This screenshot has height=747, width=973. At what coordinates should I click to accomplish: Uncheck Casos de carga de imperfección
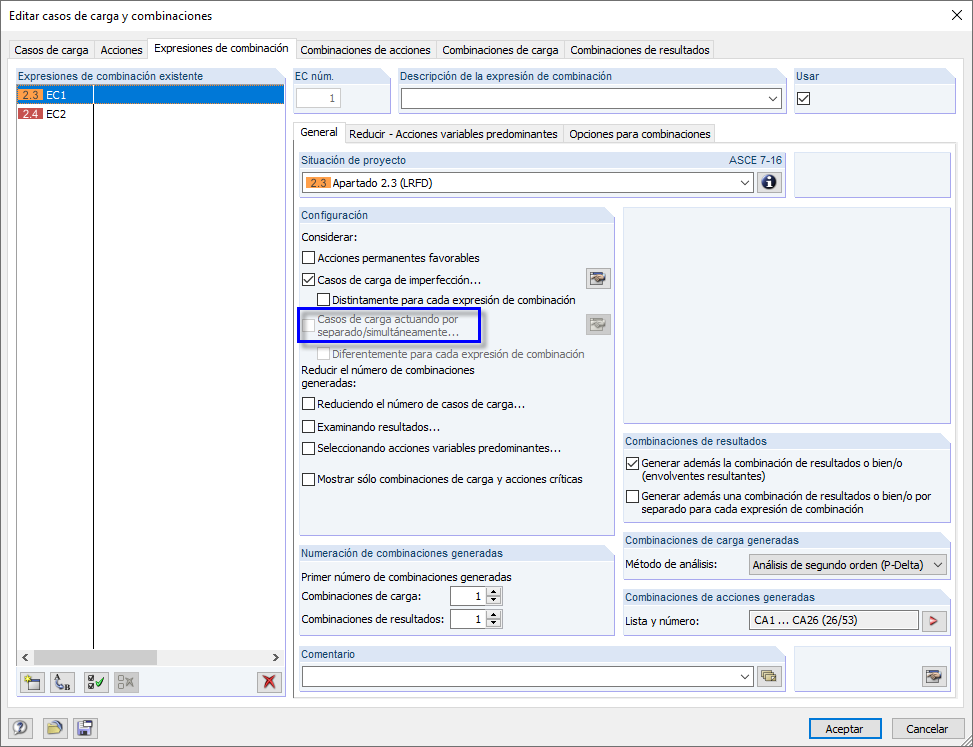point(308,280)
